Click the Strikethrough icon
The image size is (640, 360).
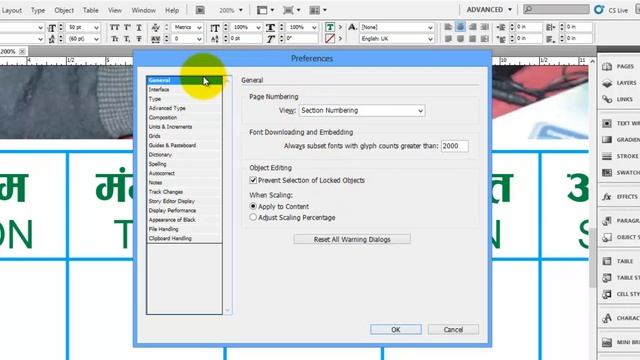coord(139,39)
